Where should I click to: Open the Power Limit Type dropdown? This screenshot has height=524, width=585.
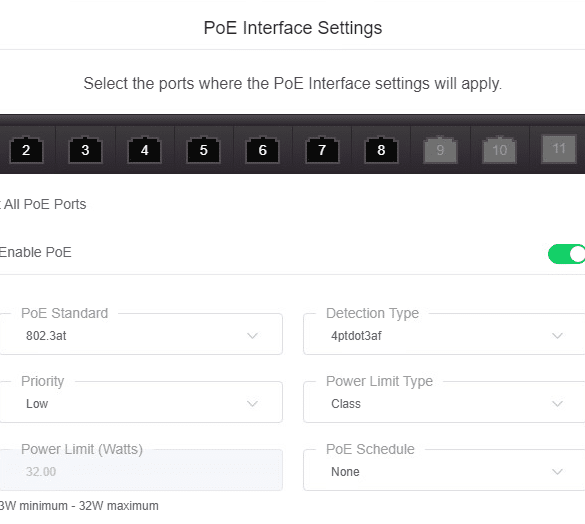pyautogui.click(x=444, y=402)
